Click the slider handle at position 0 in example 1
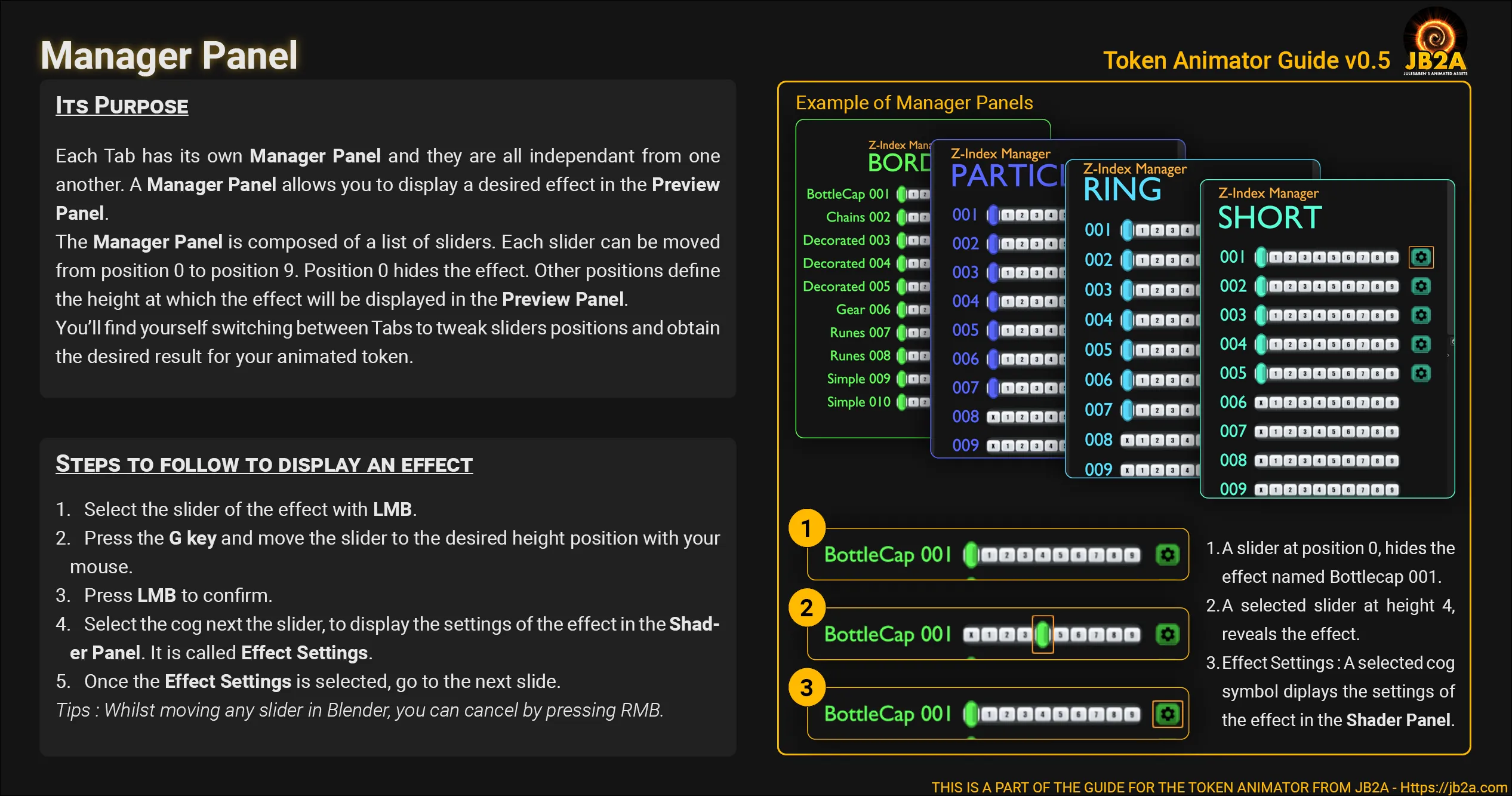The width and height of the screenshot is (1512, 796). 971,555
